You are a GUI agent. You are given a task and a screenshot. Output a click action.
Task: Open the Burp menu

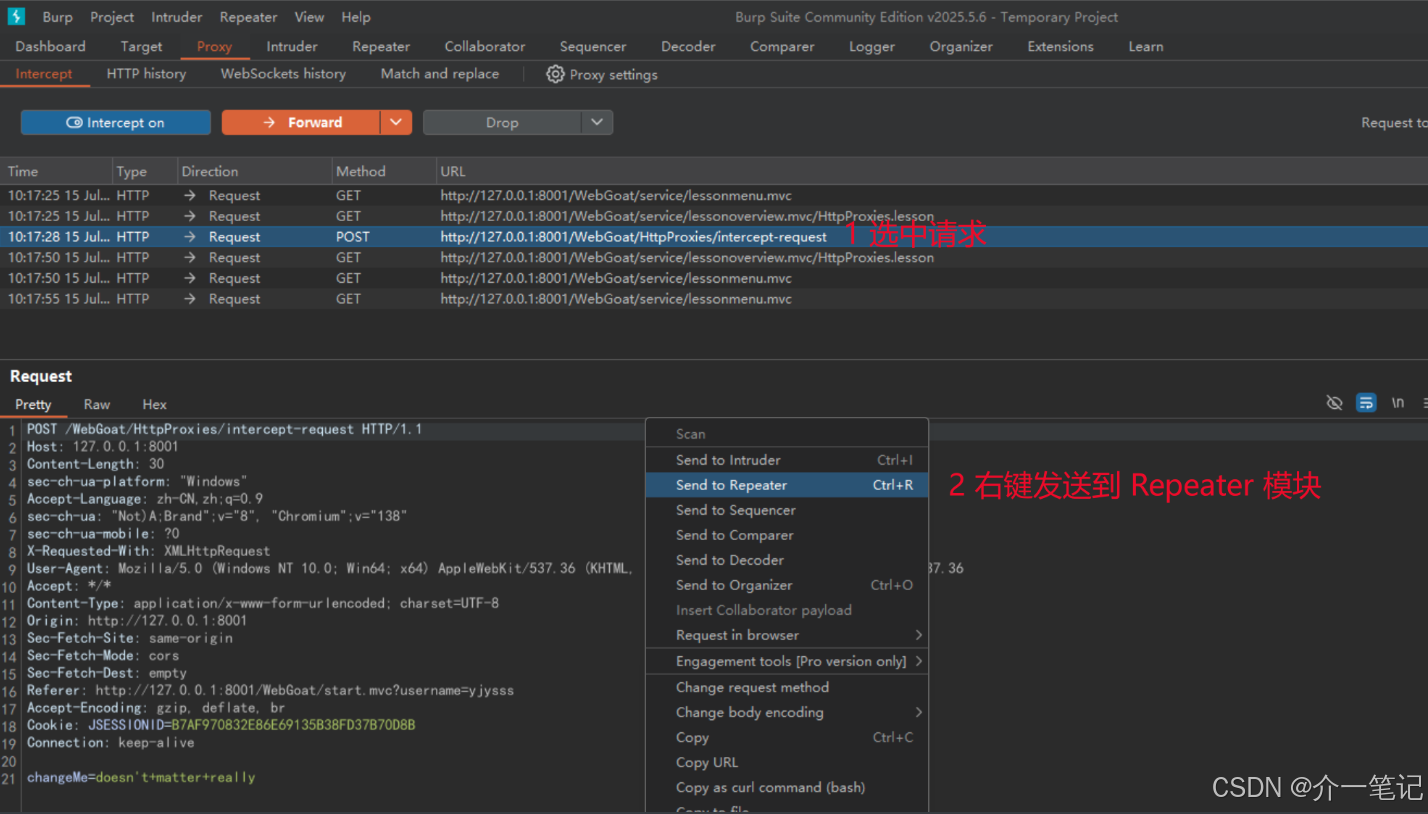click(58, 17)
